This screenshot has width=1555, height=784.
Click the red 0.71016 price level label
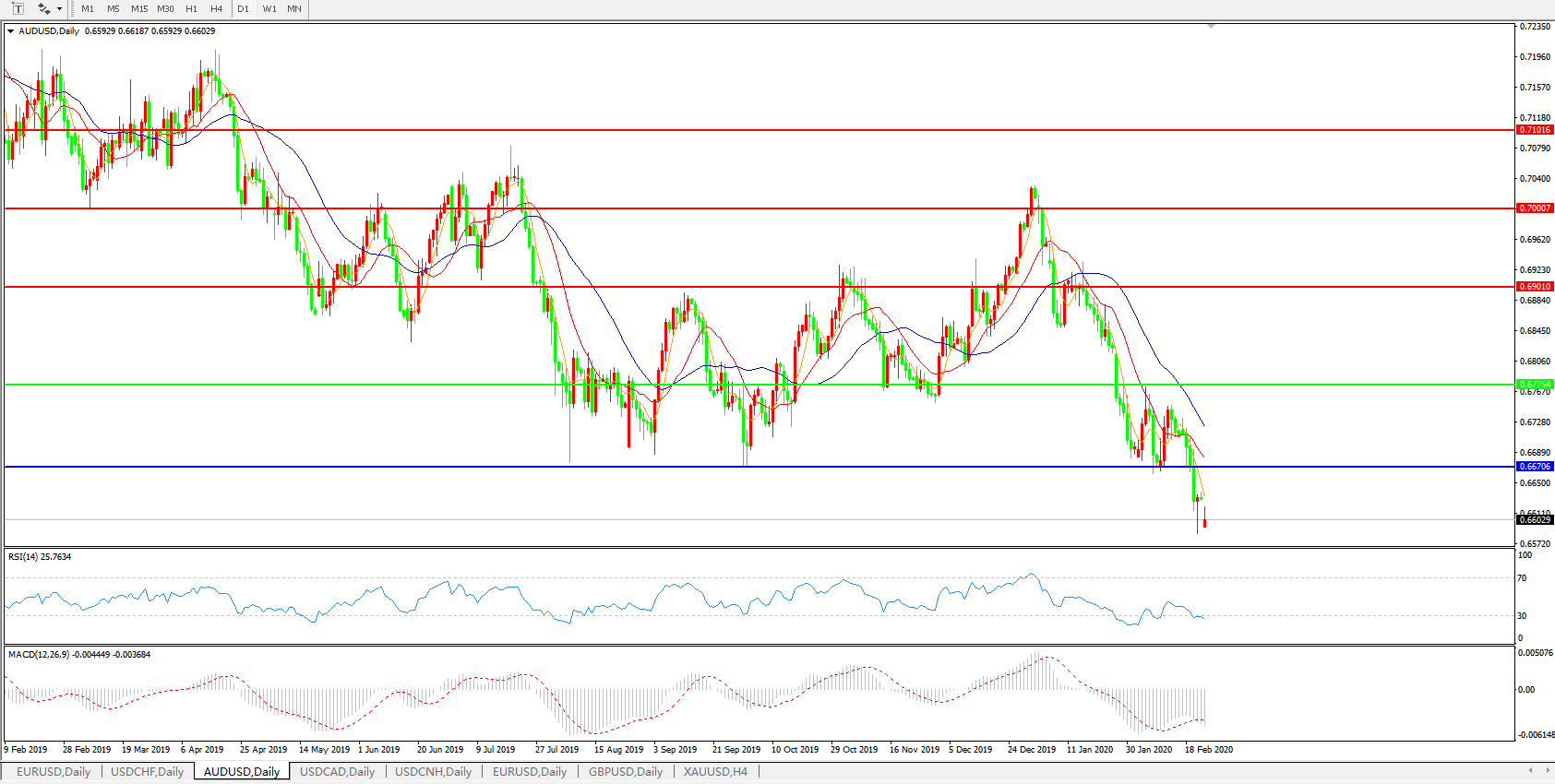point(1535,130)
